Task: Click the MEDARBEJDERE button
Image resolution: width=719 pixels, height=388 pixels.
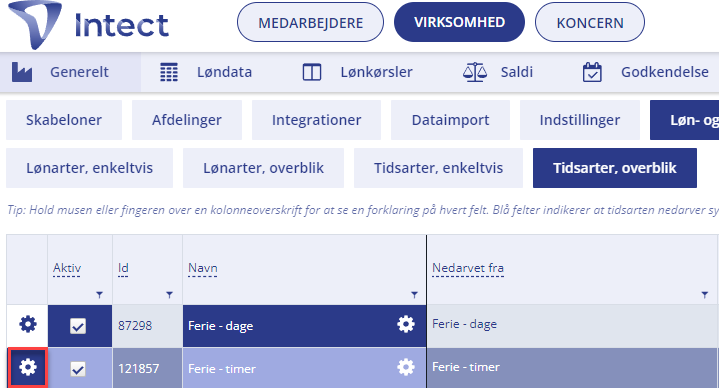Action: [x=310, y=22]
